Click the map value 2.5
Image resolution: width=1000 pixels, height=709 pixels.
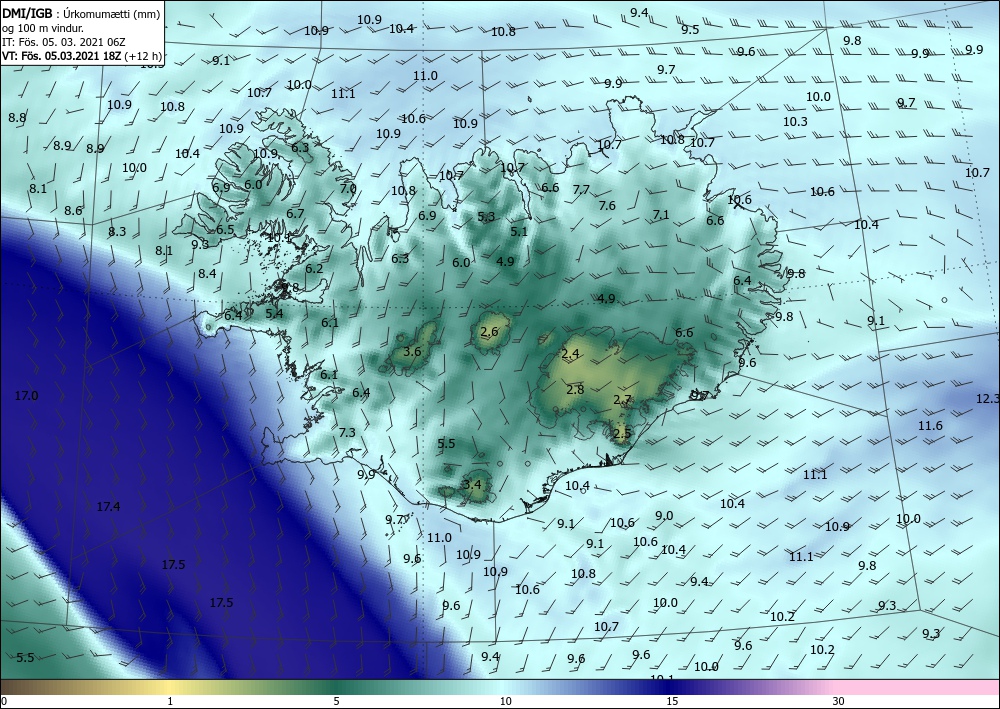coord(622,434)
